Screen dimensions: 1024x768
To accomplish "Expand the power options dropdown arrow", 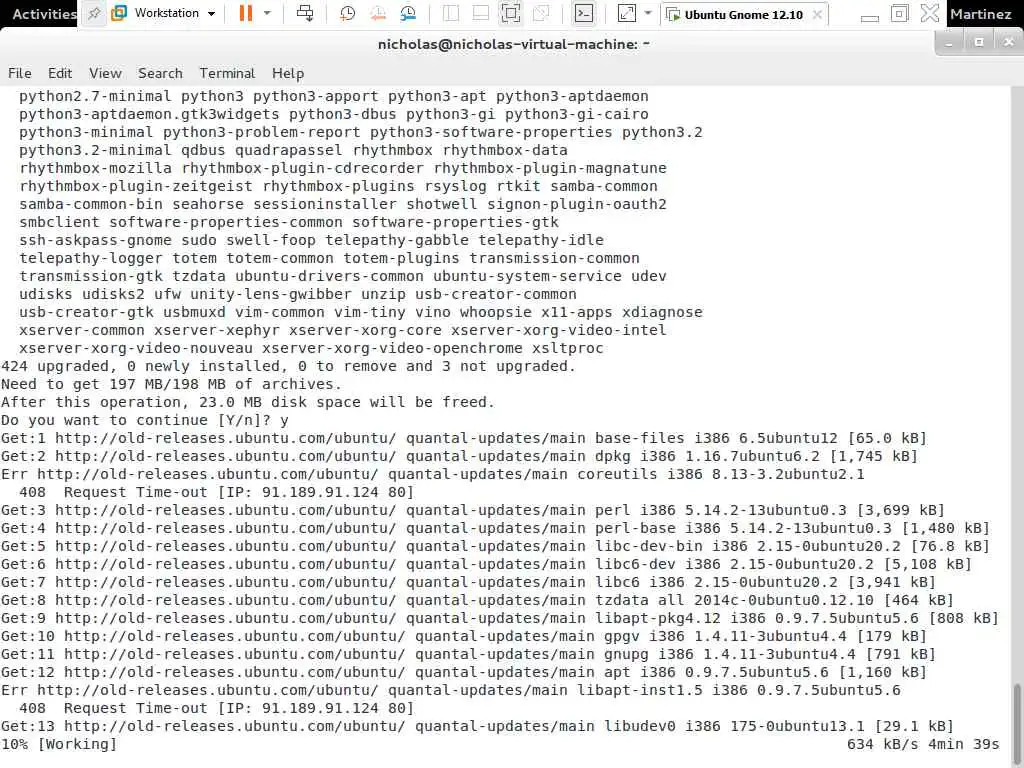I will coord(267,13).
